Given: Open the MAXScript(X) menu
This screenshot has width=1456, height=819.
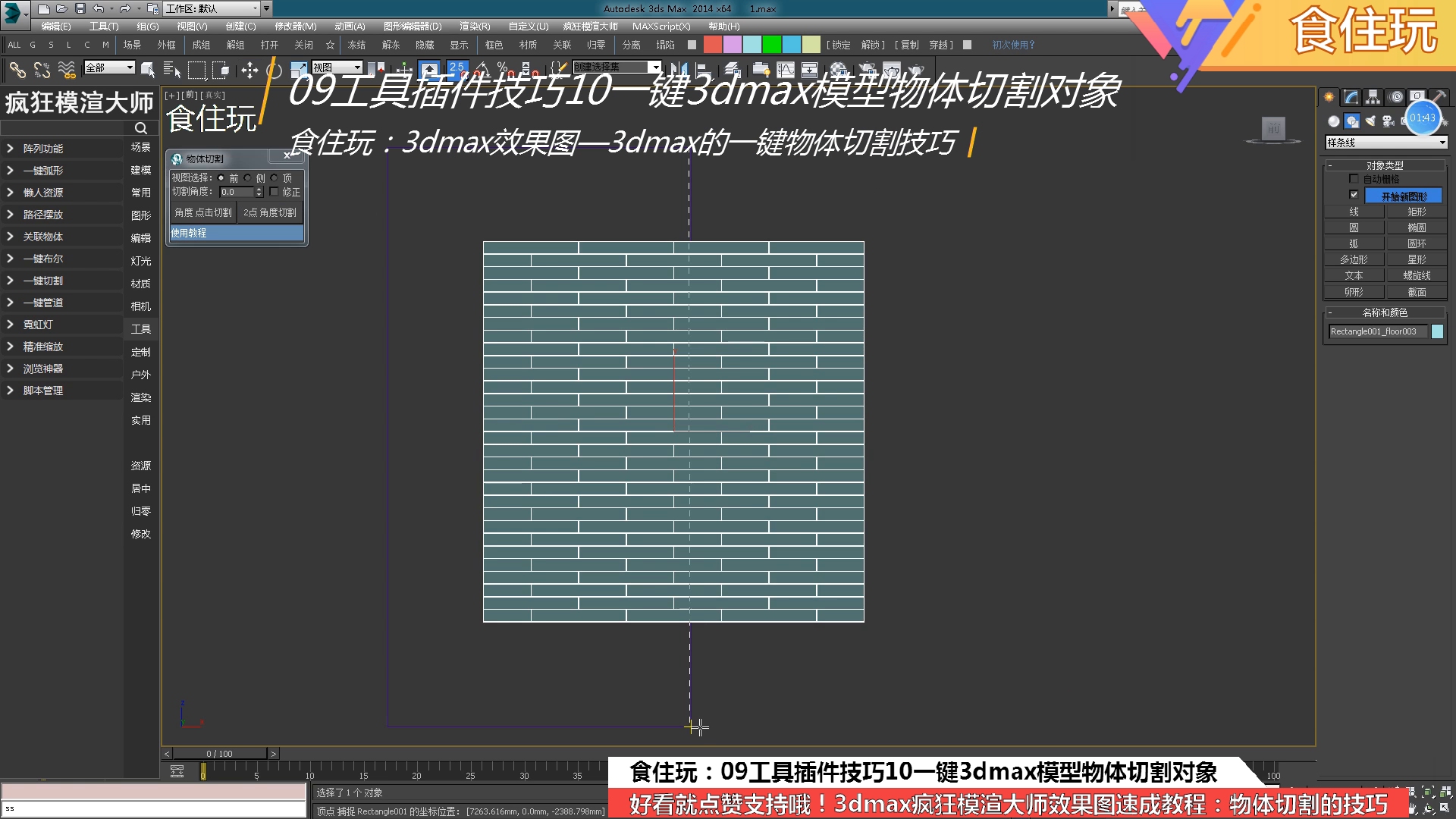Looking at the screenshot, I should pos(662,26).
